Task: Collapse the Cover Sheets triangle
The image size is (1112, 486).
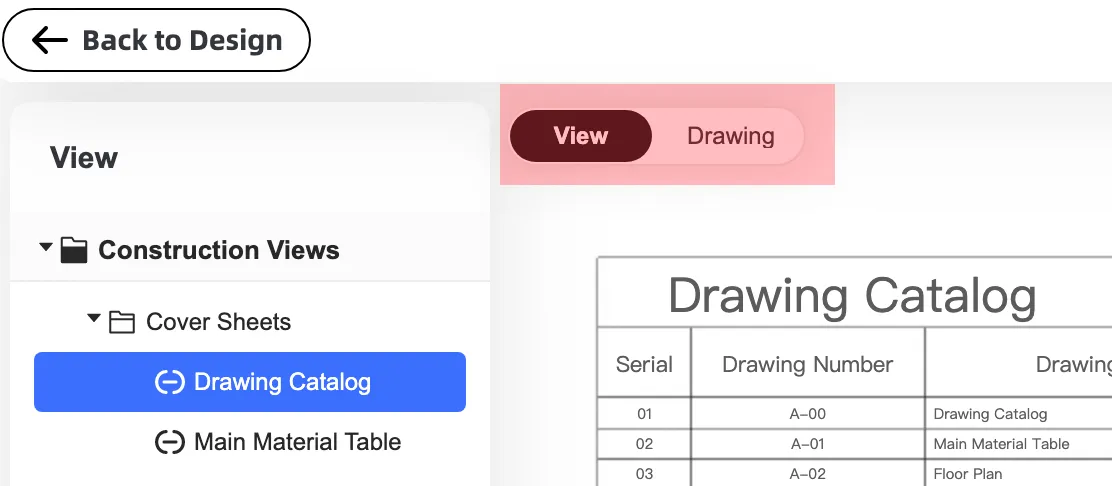Action: pos(94,319)
